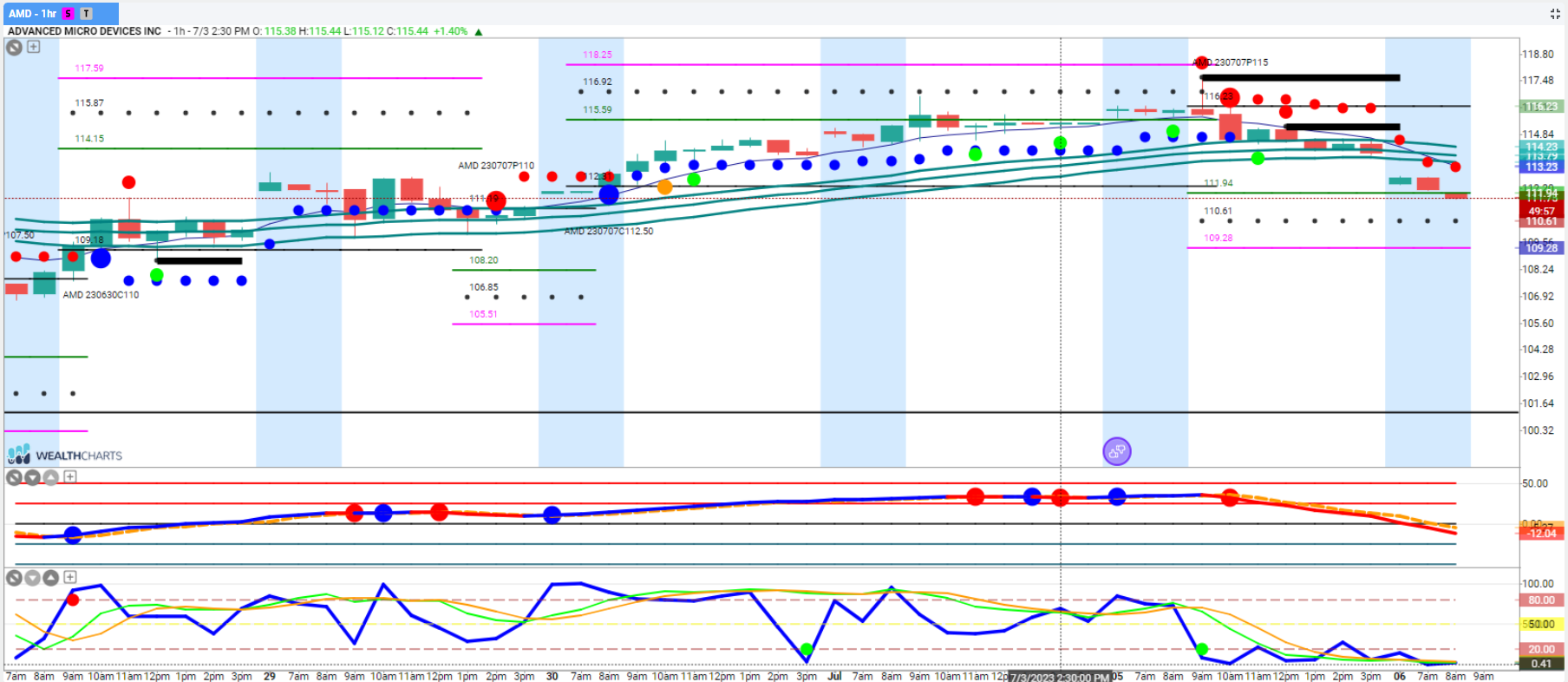Viewport: 1568px width, 682px height.
Task: Click the 49:57 countdown price tag
Action: (x=1541, y=212)
